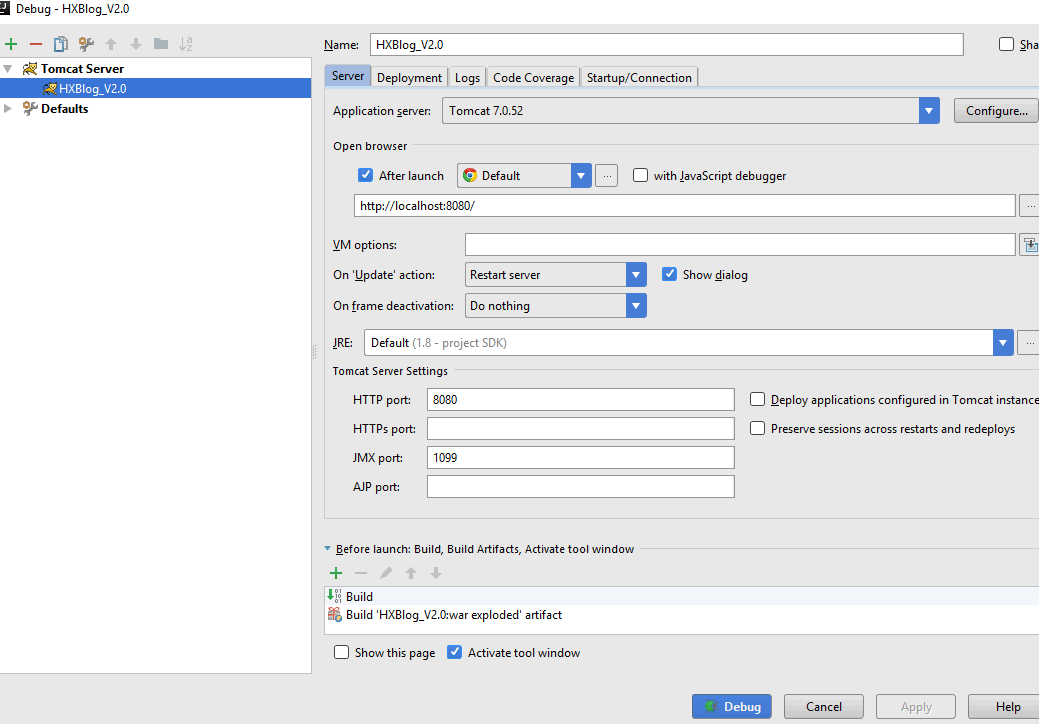Add a Before launch task

point(336,573)
